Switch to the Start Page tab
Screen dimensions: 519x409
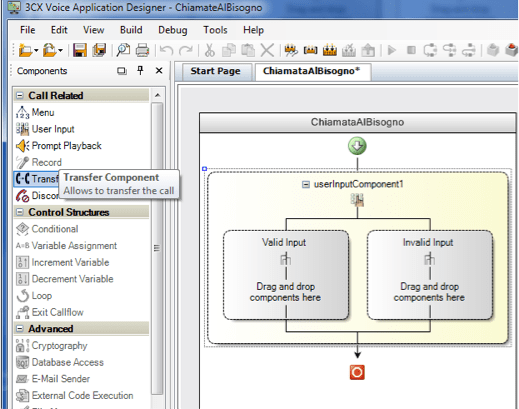215,71
